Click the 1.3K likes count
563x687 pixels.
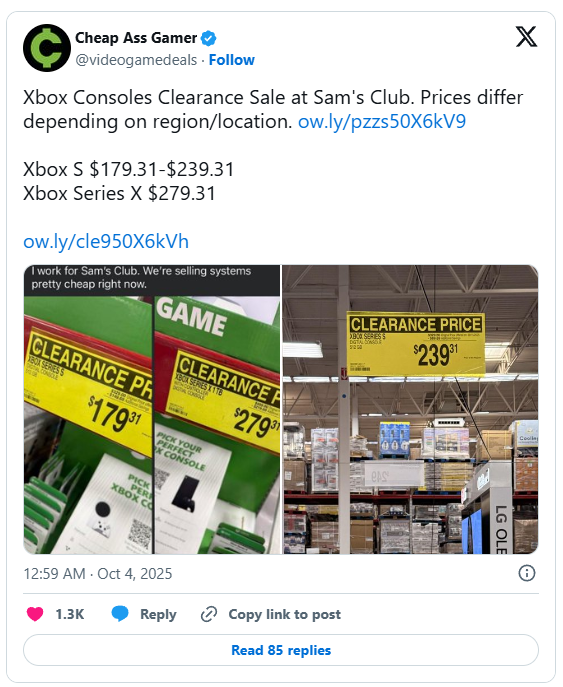(70, 614)
